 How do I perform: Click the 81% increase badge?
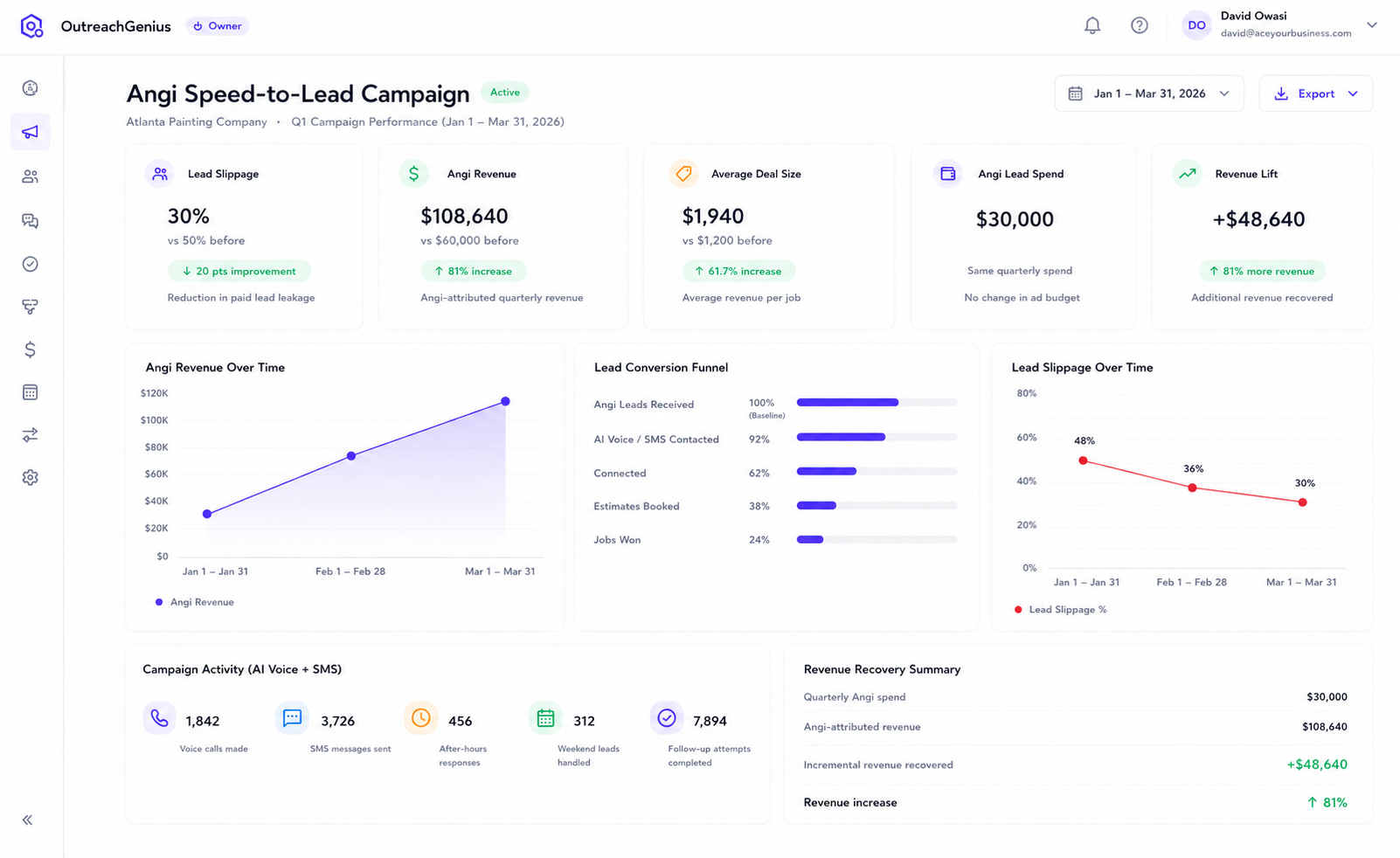[474, 272]
